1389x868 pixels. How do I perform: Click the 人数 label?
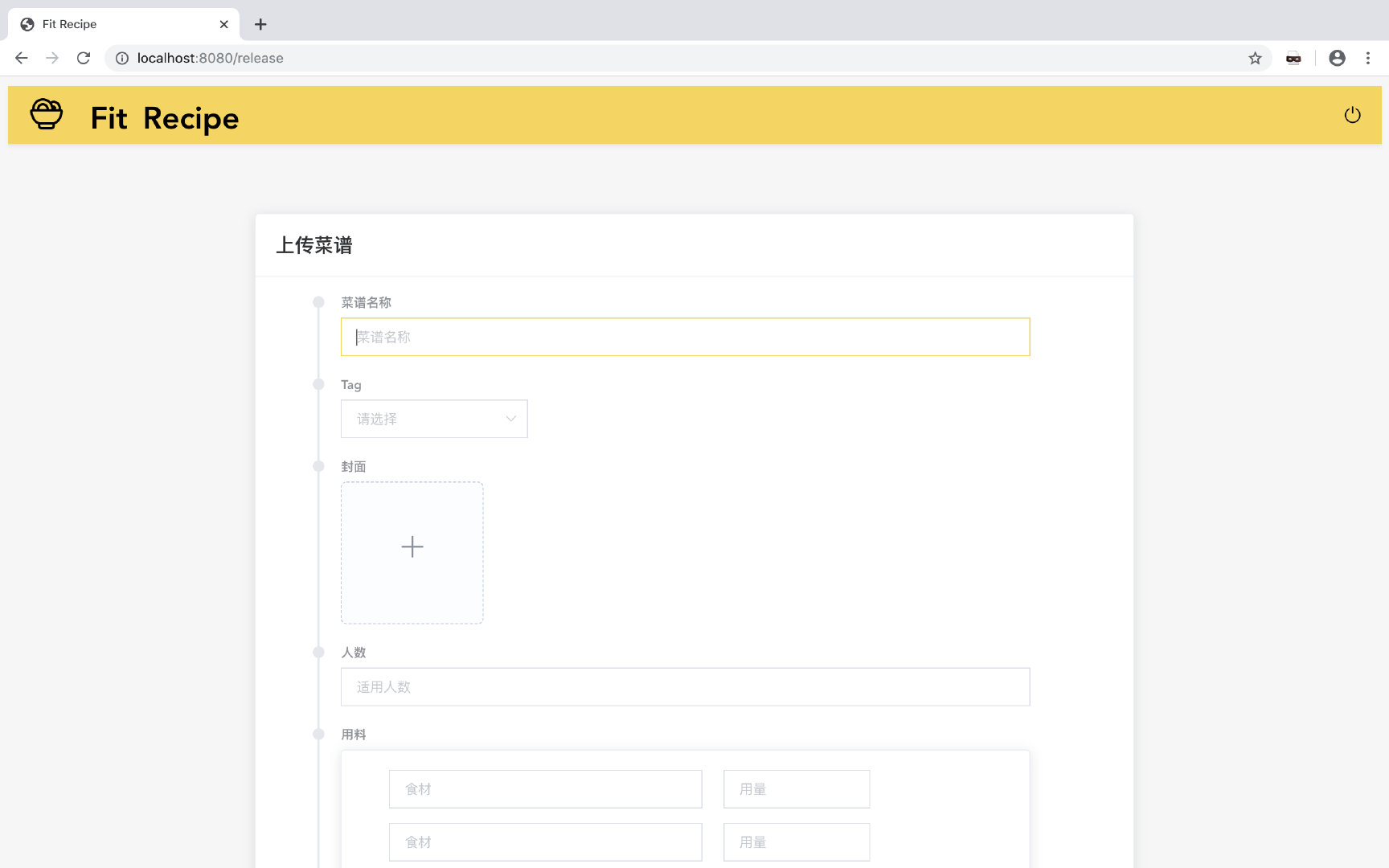point(354,653)
